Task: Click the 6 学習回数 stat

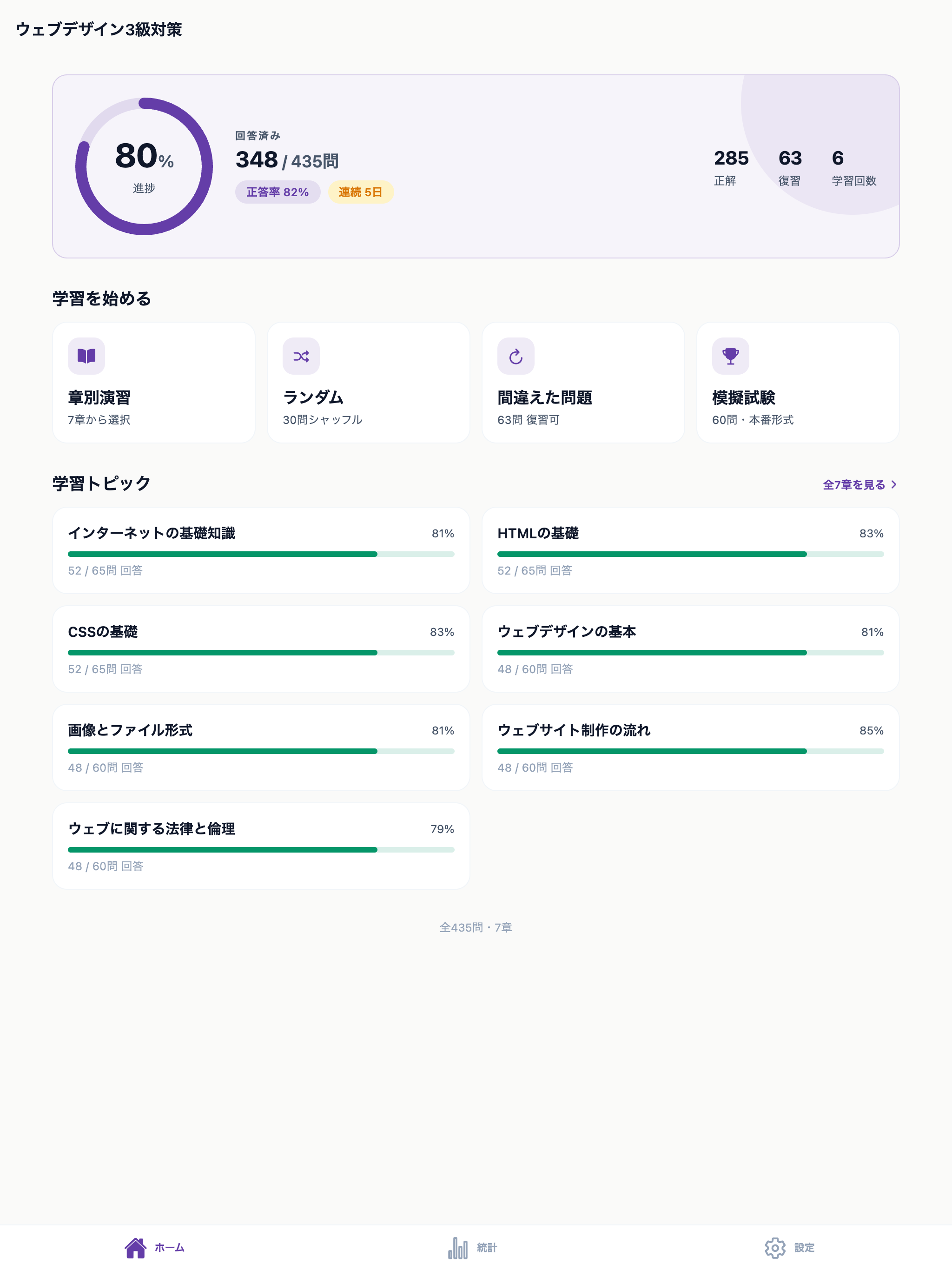Action: point(854,167)
